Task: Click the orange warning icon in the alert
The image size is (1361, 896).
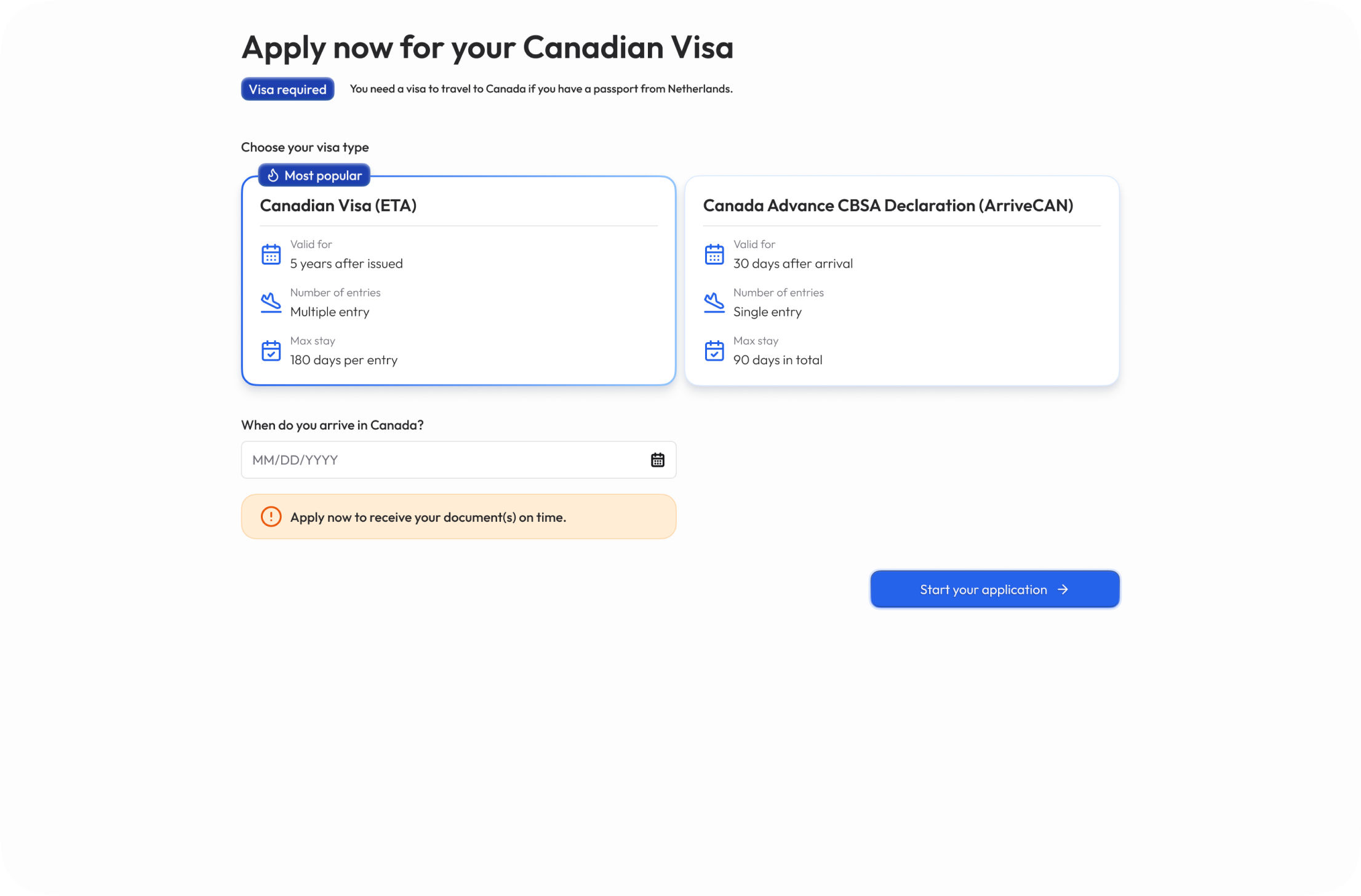Action: point(271,516)
